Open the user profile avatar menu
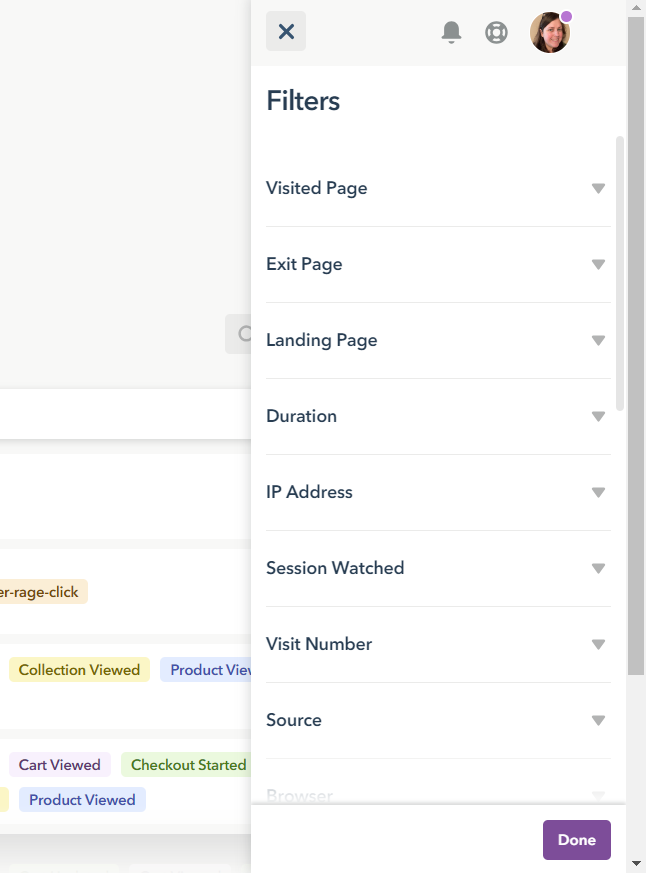The image size is (646, 873). pyautogui.click(x=550, y=32)
